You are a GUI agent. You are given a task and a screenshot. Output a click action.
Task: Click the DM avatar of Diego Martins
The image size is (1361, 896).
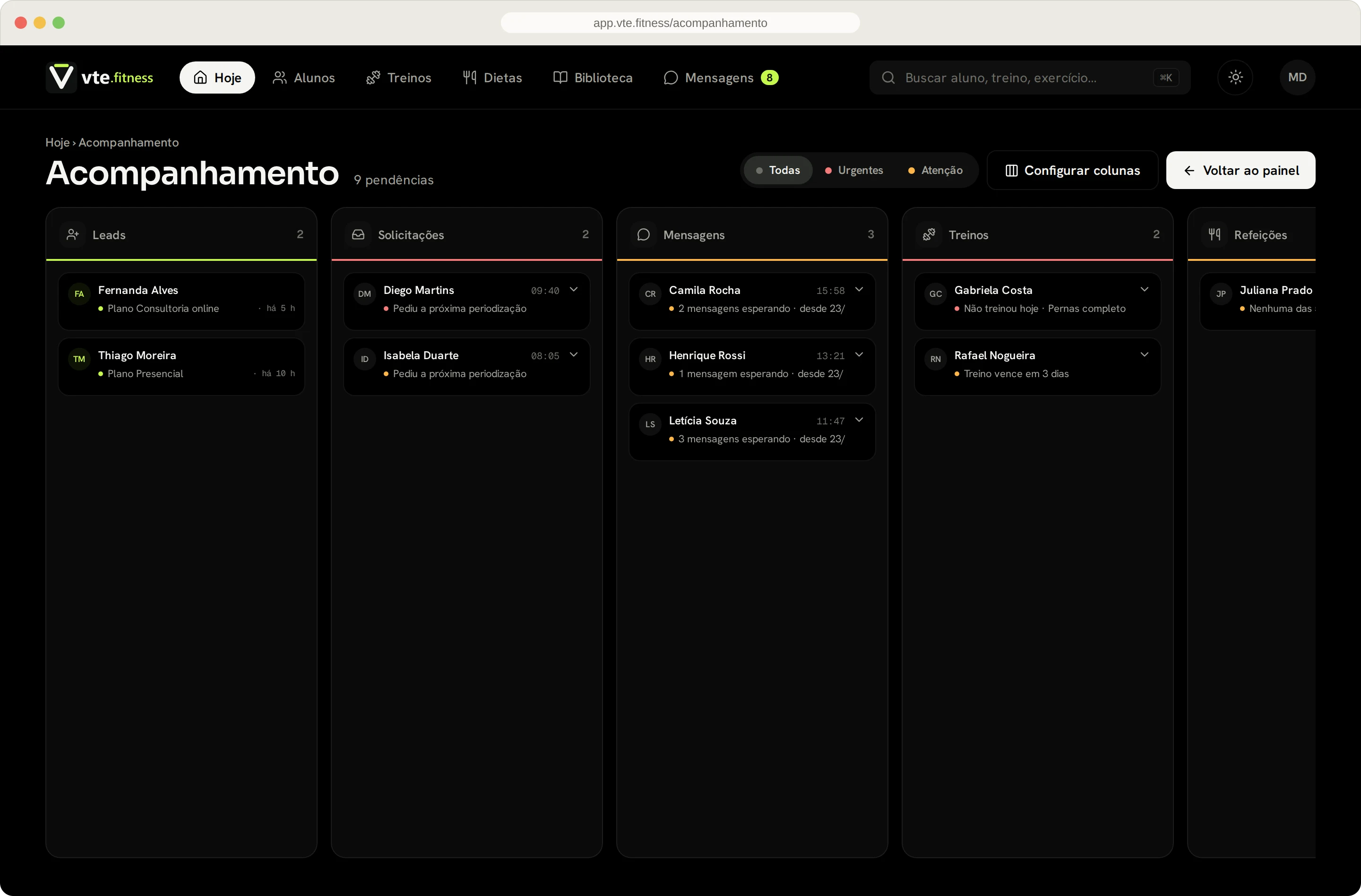(x=364, y=294)
